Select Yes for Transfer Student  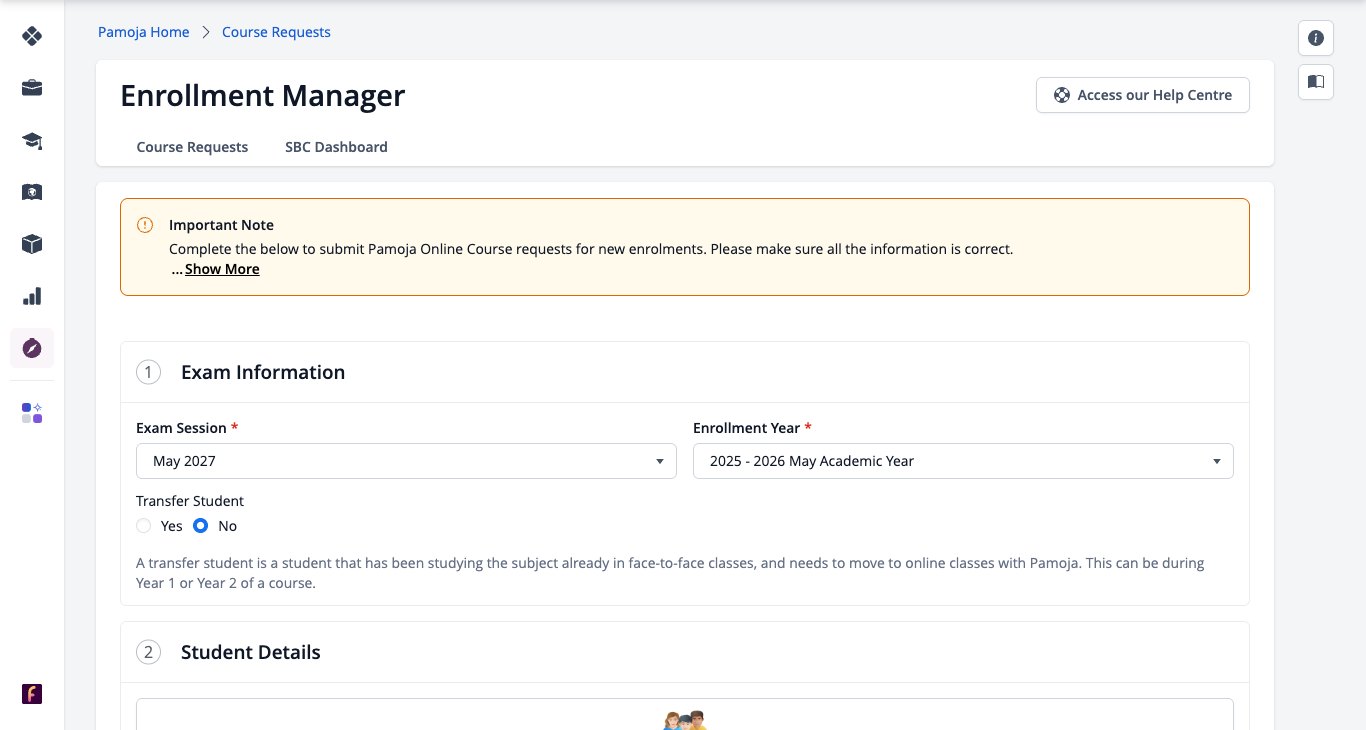(x=144, y=526)
